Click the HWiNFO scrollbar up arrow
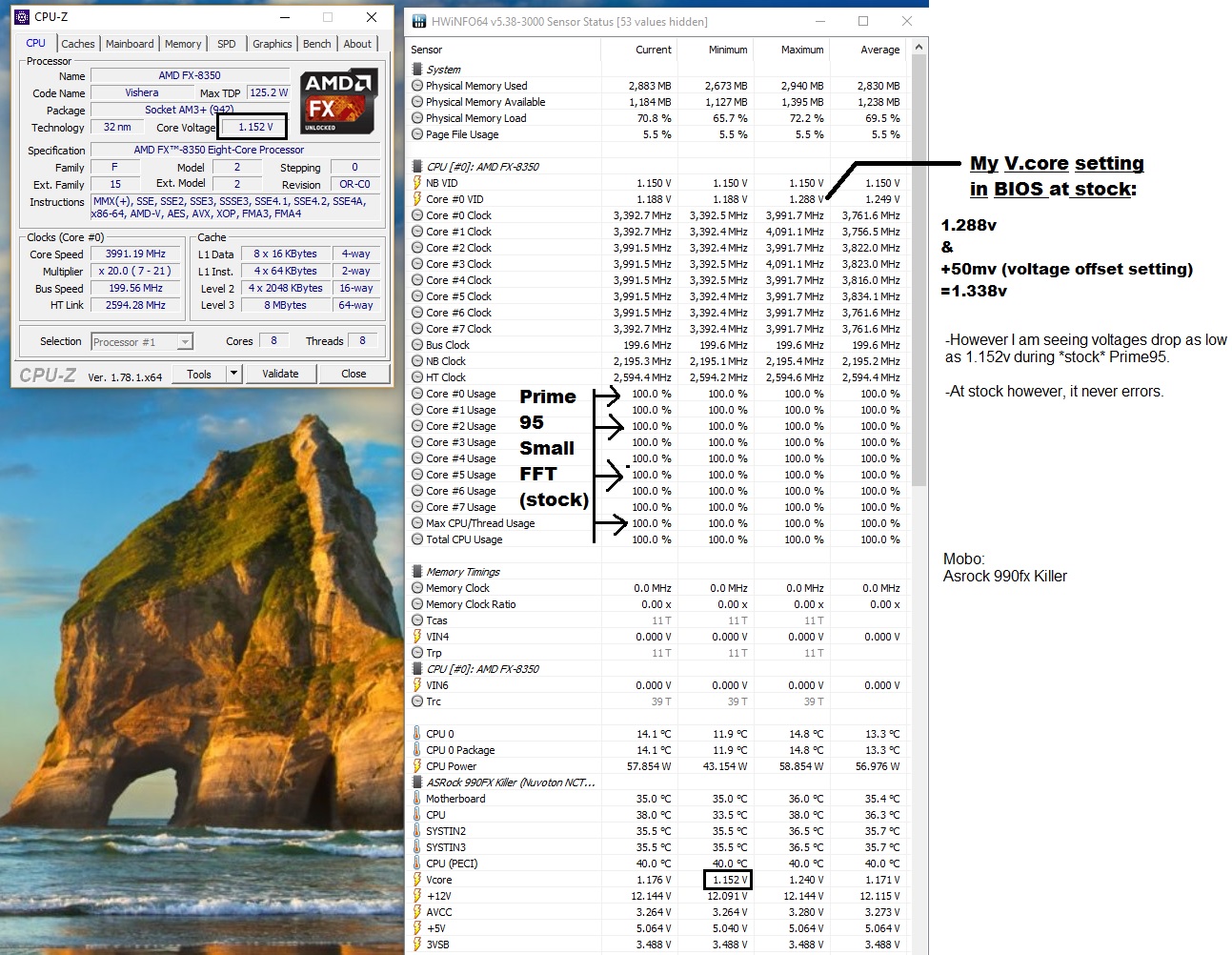The height and width of the screenshot is (955, 1232). click(x=919, y=47)
